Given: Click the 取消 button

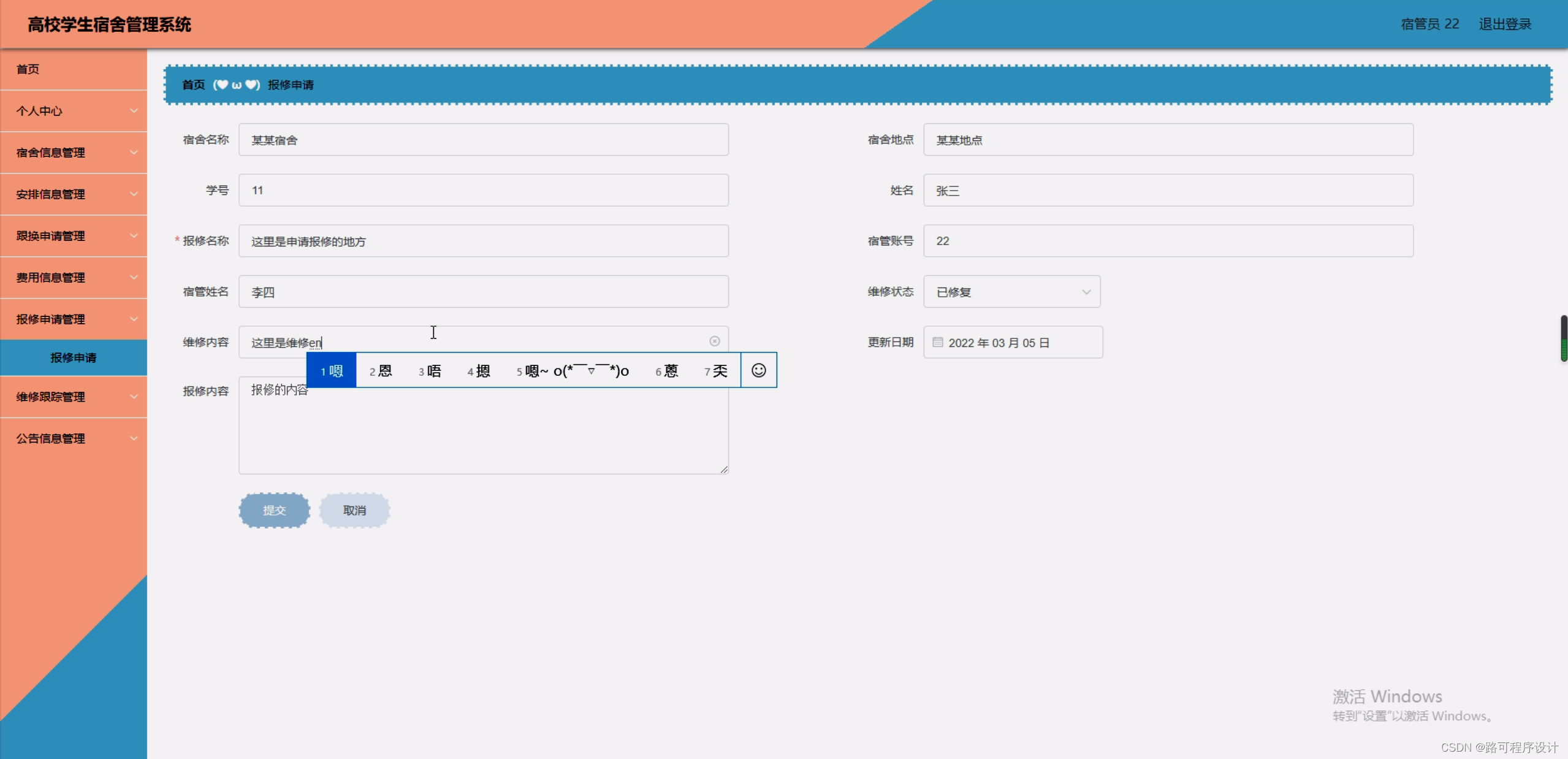Looking at the screenshot, I should click(354, 509).
